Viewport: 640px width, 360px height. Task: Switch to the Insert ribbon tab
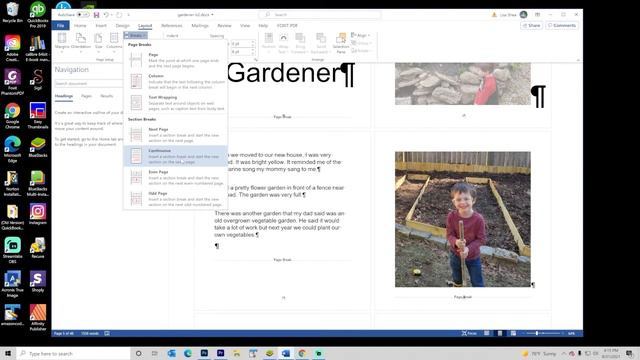pyautogui.click(x=101, y=25)
